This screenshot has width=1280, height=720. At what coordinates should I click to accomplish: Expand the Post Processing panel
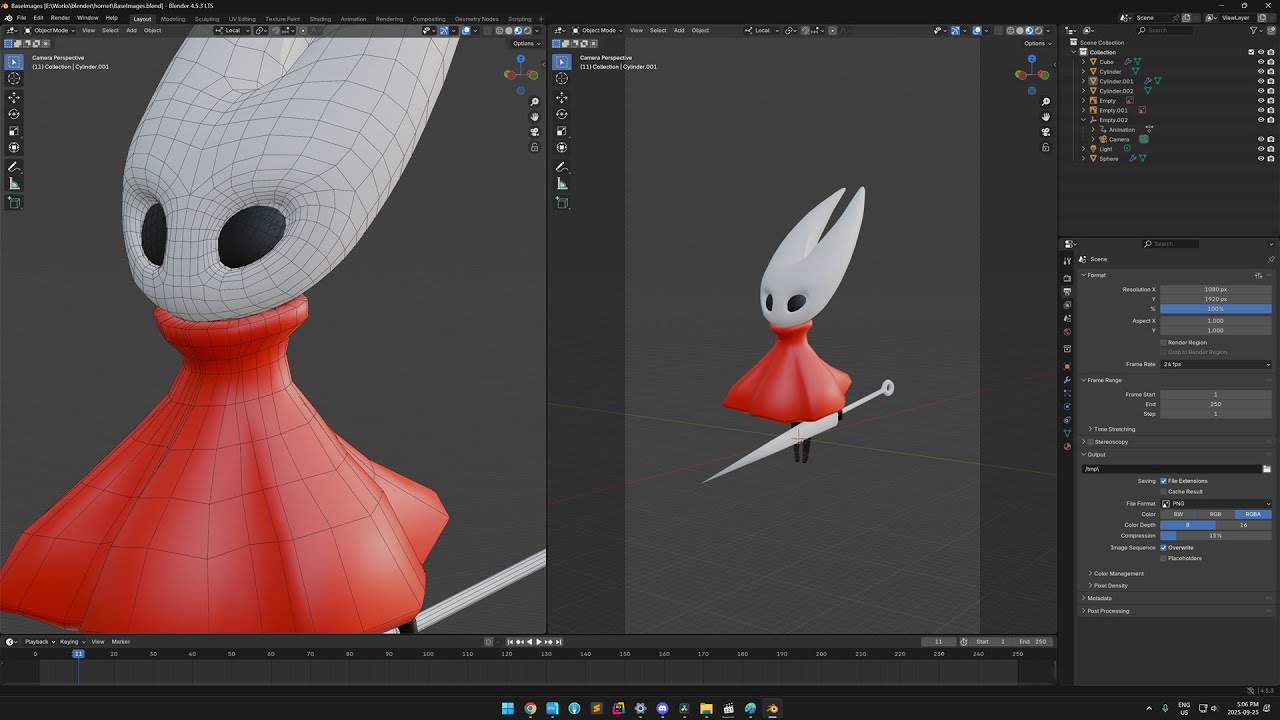pos(1108,611)
